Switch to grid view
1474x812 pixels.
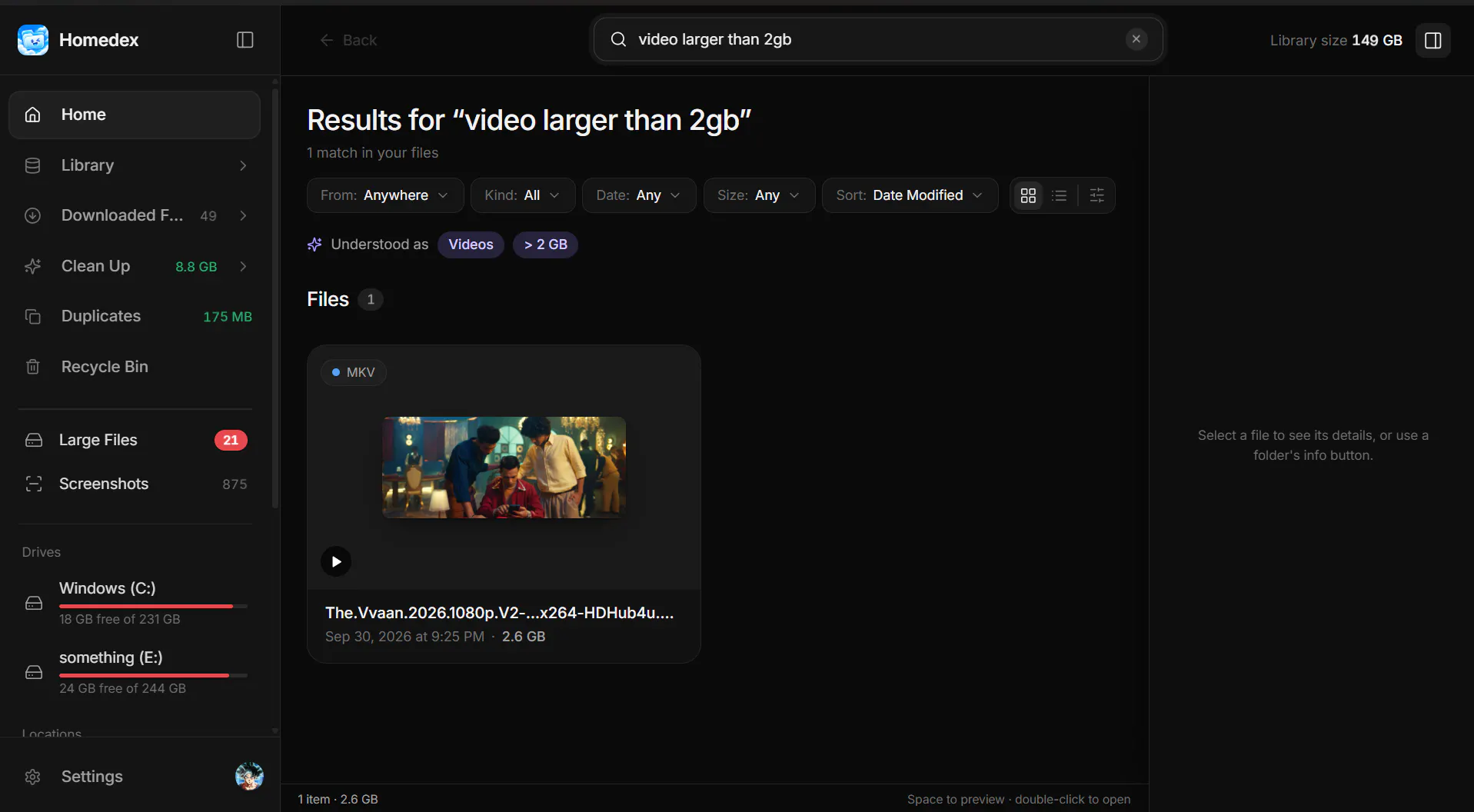[x=1028, y=195]
